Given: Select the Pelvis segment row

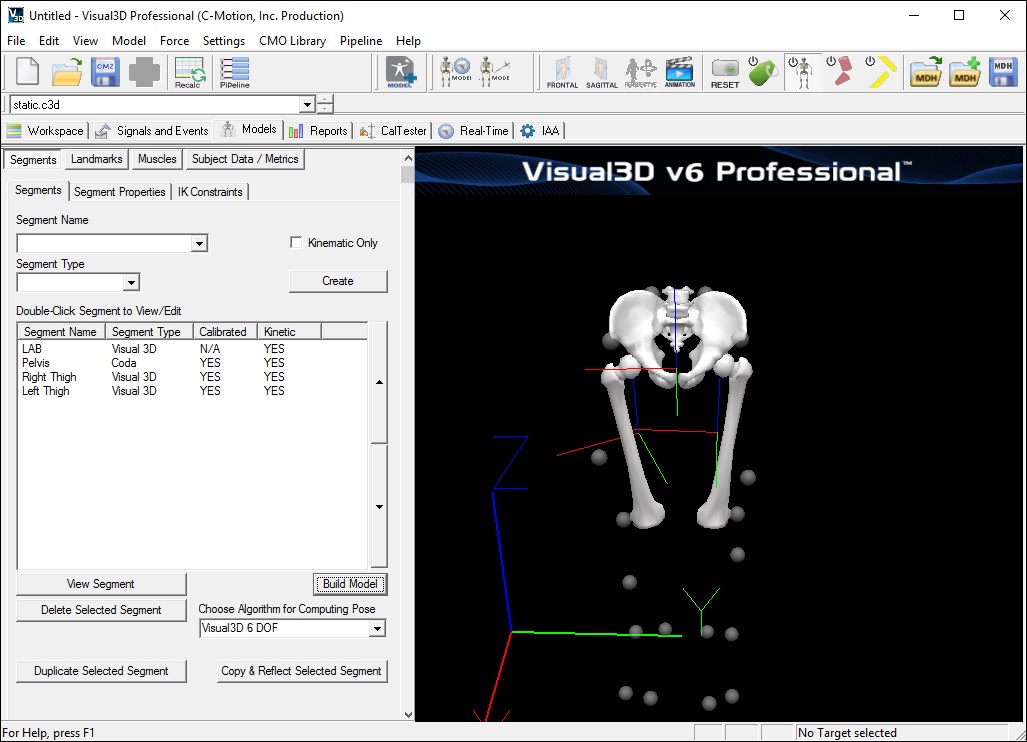Looking at the screenshot, I should click(x=193, y=363).
